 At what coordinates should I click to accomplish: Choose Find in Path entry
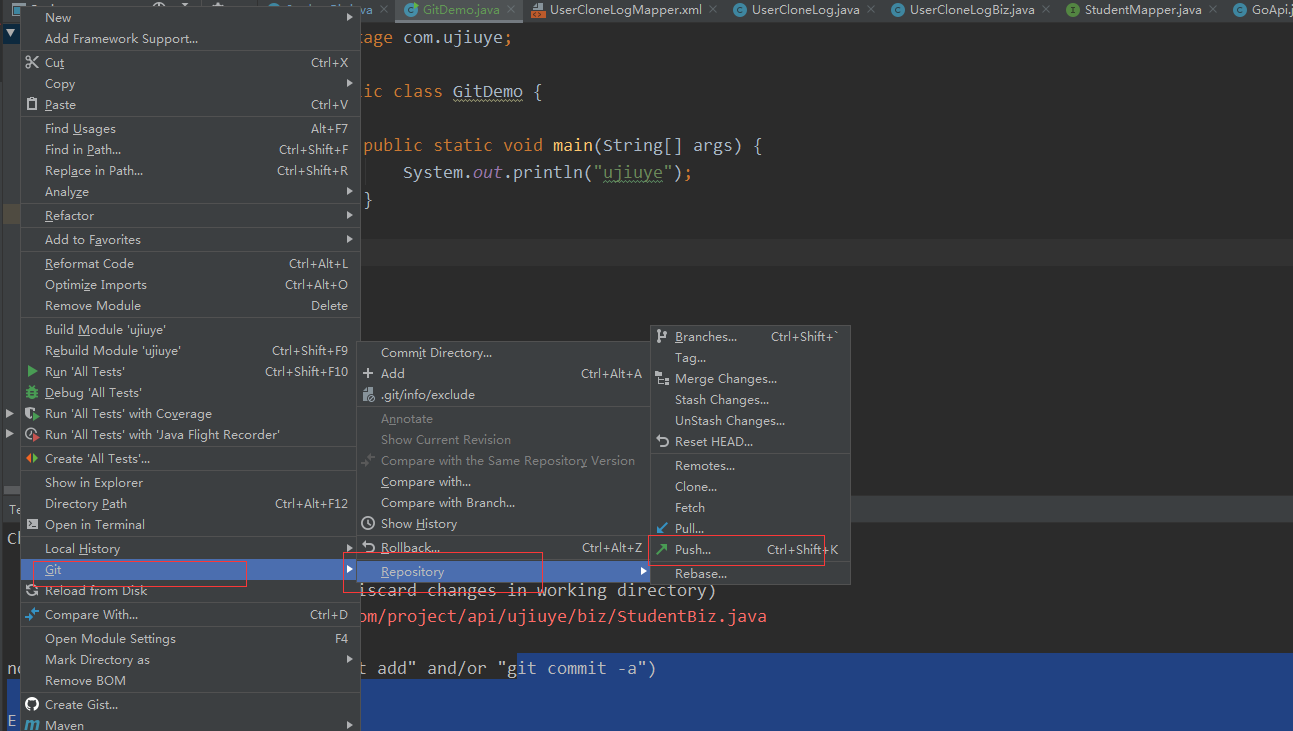coord(188,149)
